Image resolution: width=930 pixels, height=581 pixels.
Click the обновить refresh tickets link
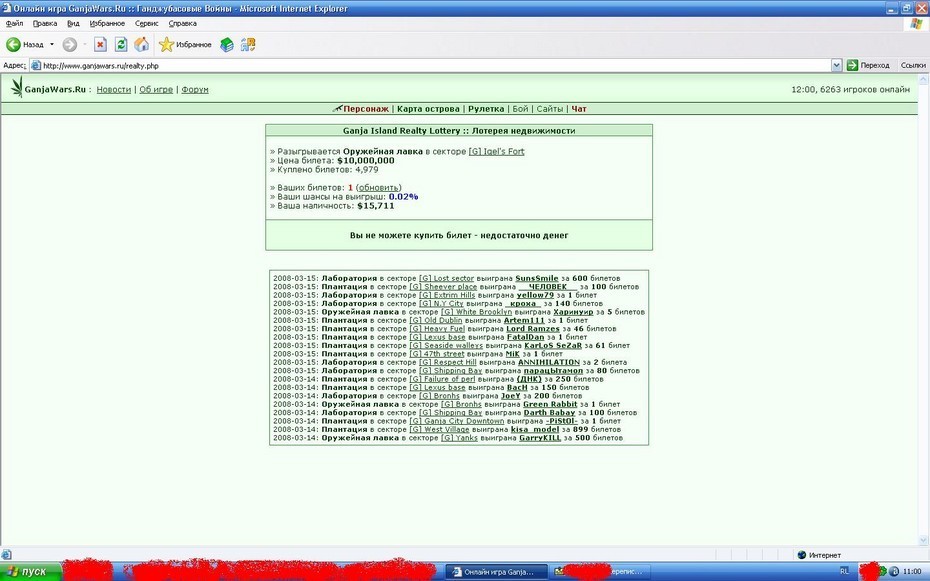pyautogui.click(x=378, y=187)
